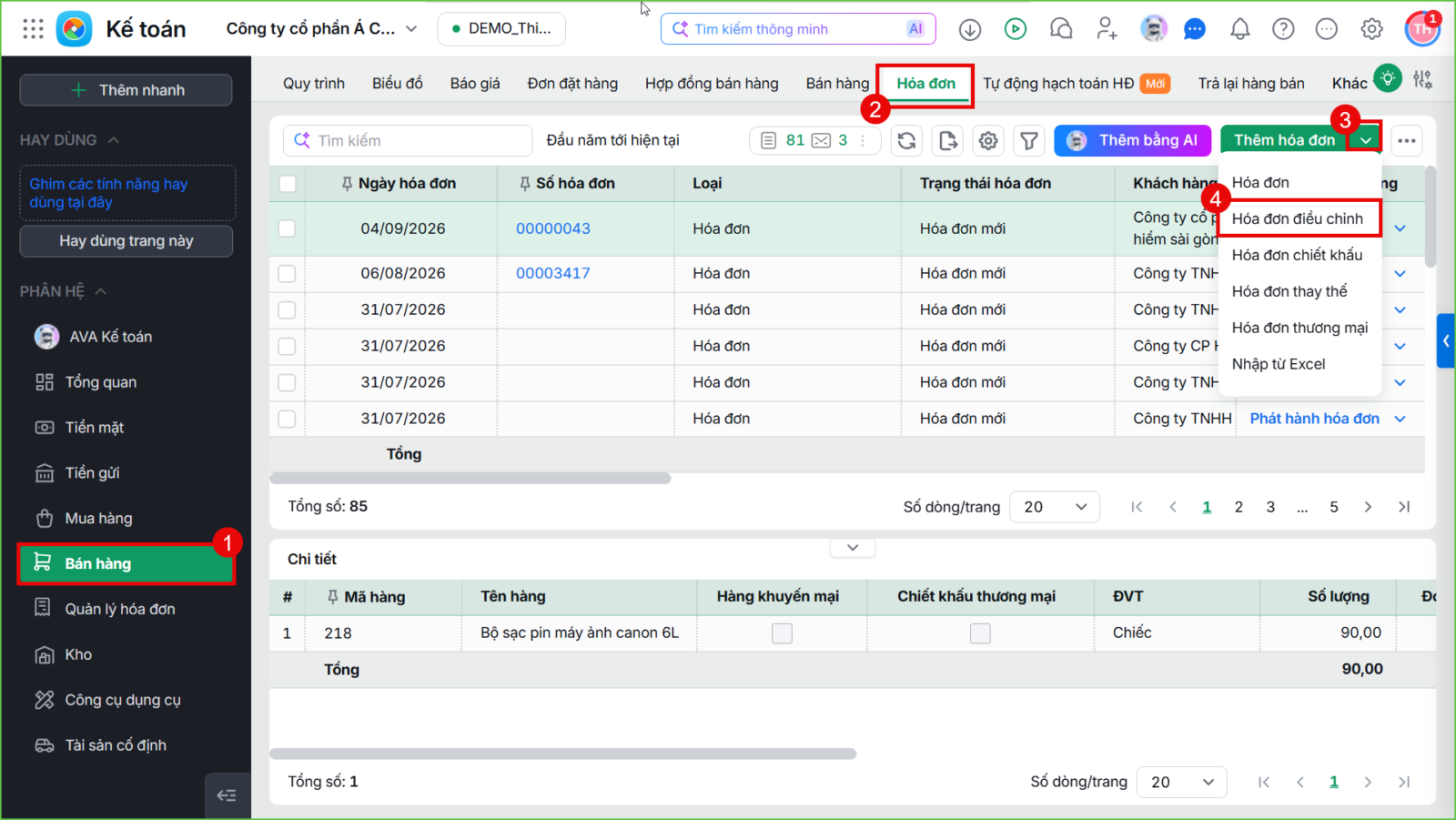Open the Số dòng/trang 20 dropdown of the invoice list
Image resolution: width=1456 pixels, height=820 pixels.
point(1055,507)
